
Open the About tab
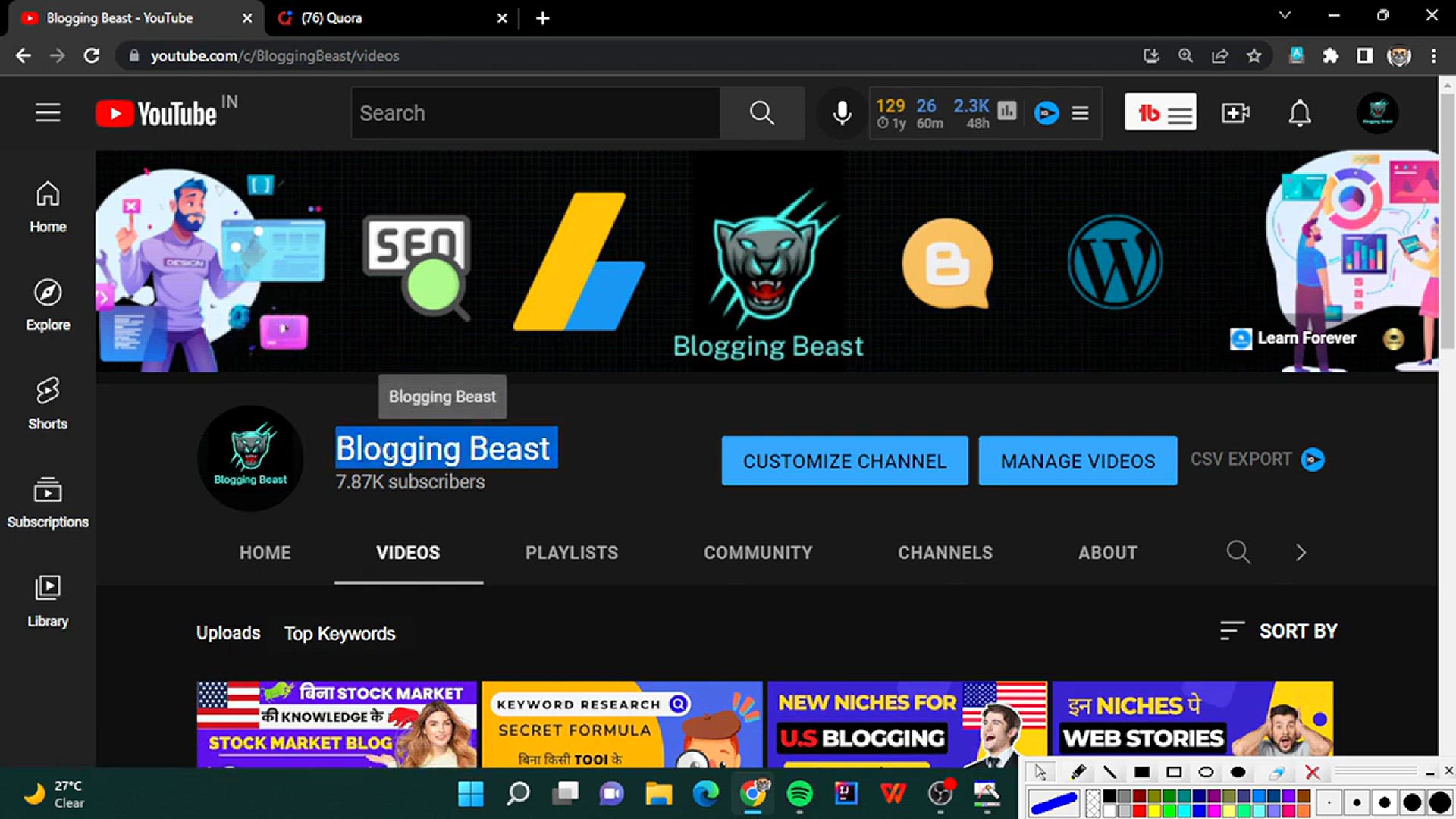tap(1108, 553)
